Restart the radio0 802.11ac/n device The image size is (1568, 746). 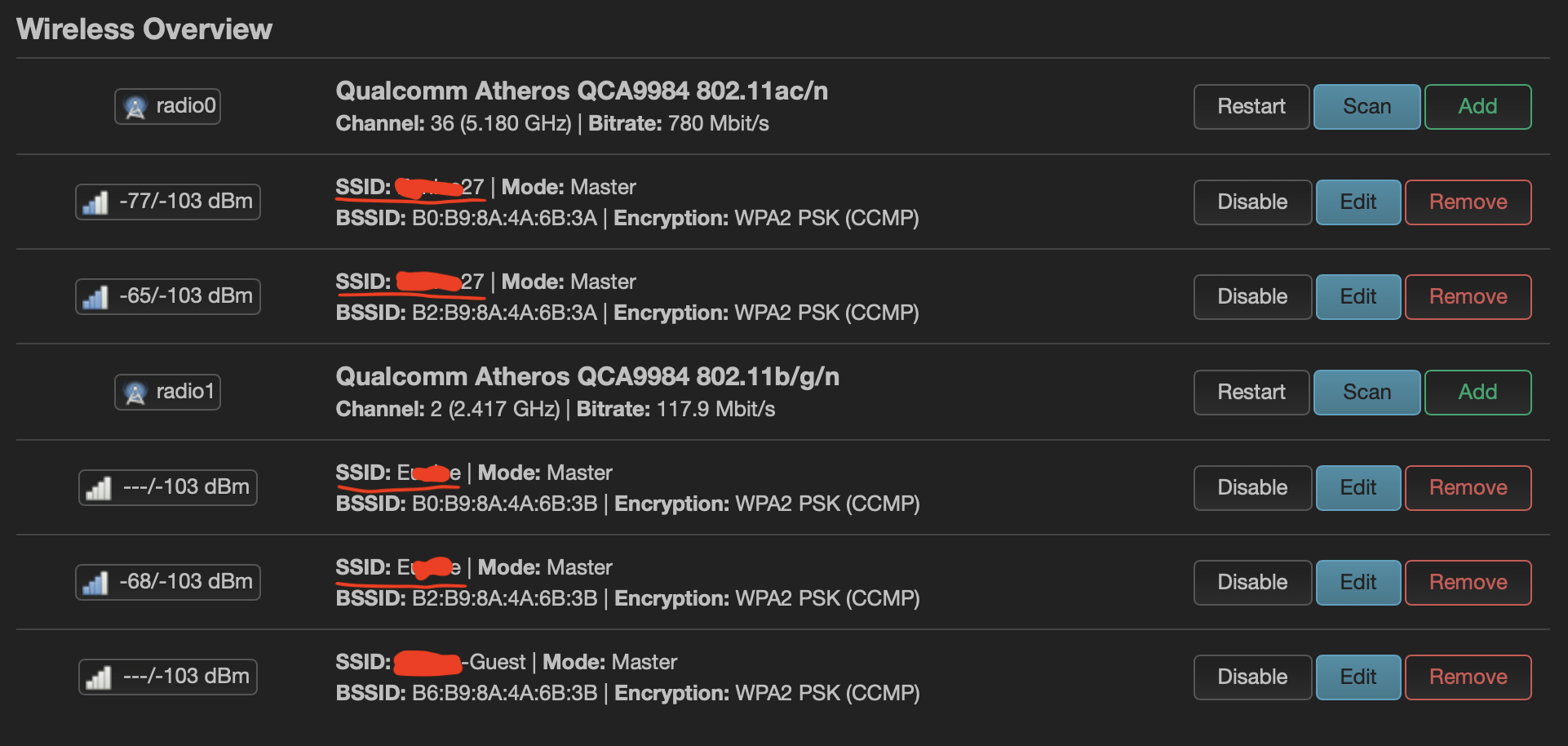(1251, 107)
